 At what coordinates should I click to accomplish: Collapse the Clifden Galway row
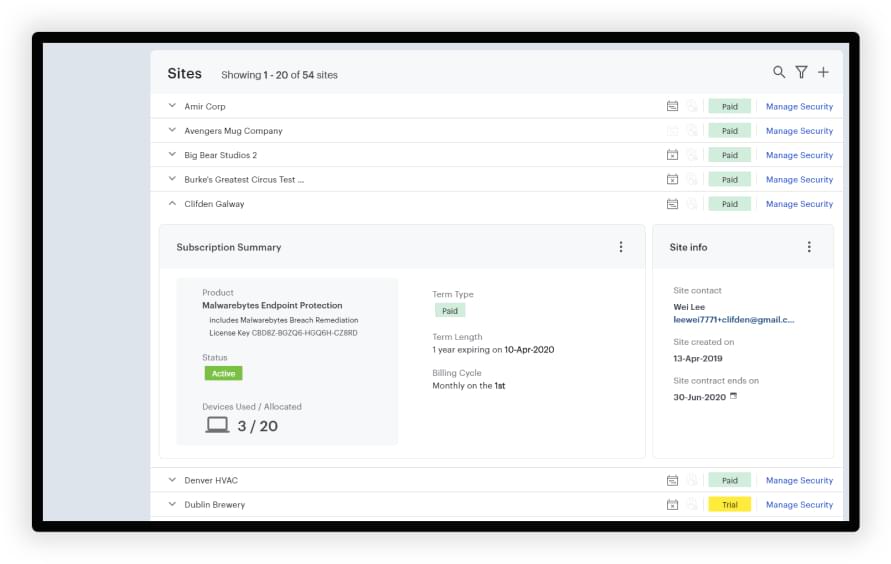coord(172,203)
